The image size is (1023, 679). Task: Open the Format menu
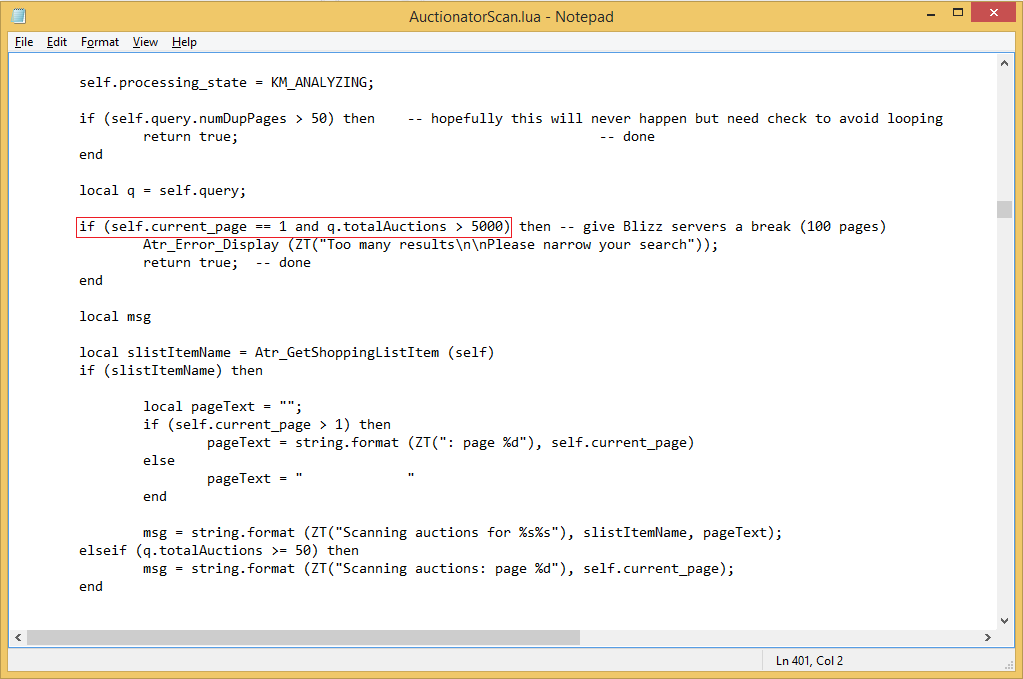click(100, 42)
